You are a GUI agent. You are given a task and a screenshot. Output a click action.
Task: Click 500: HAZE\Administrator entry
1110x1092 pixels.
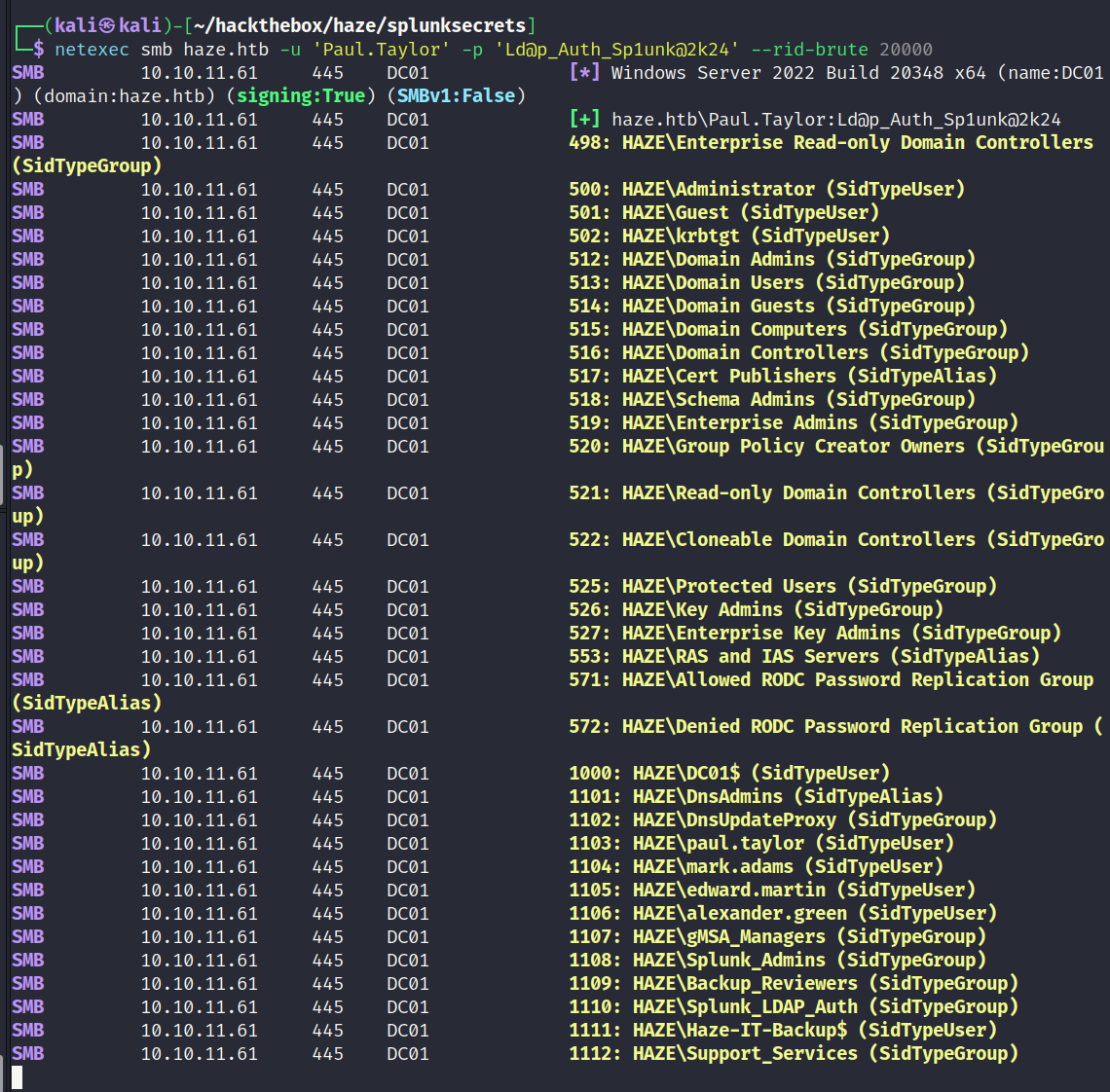point(766,190)
